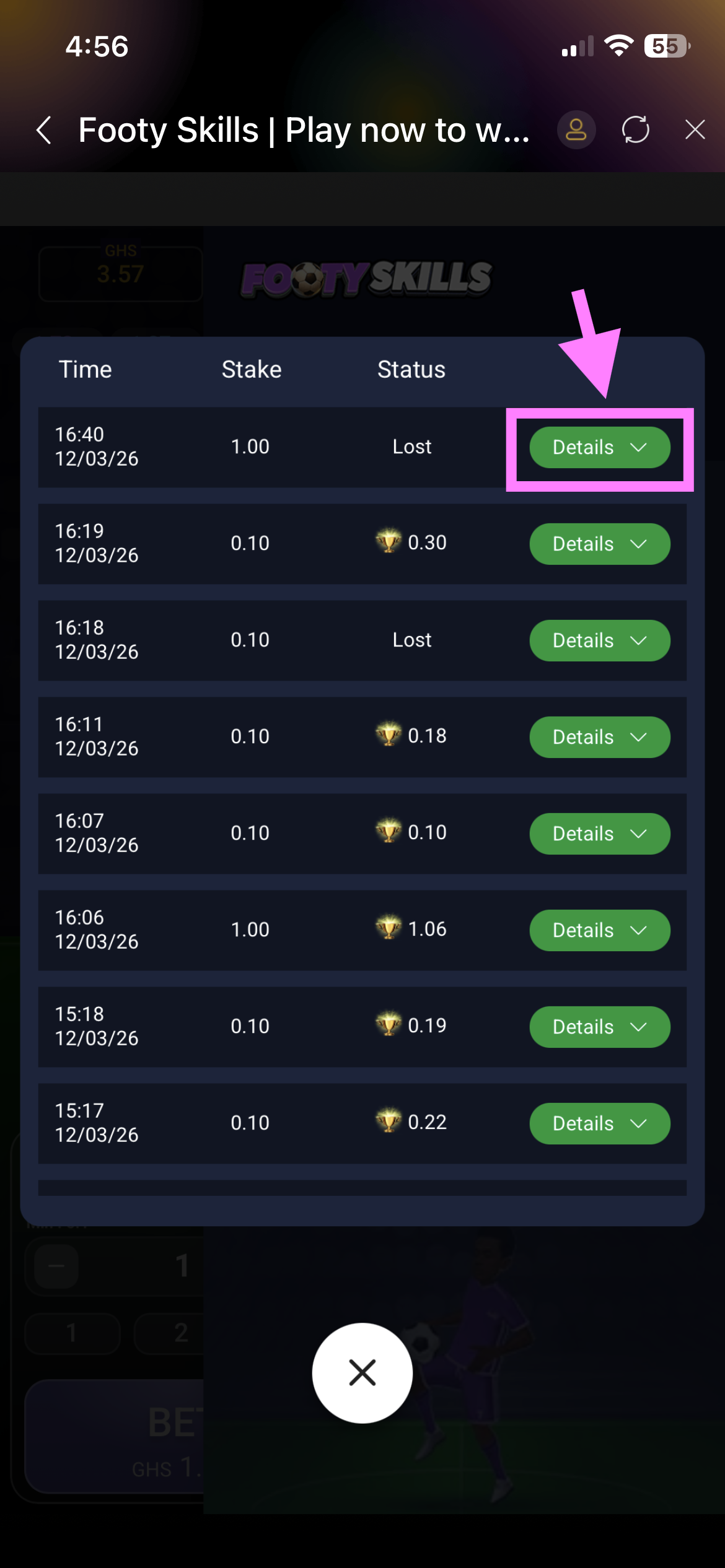Expand Details for the 16:19 bet
This screenshot has width=725, height=1568.
point(599,544)
